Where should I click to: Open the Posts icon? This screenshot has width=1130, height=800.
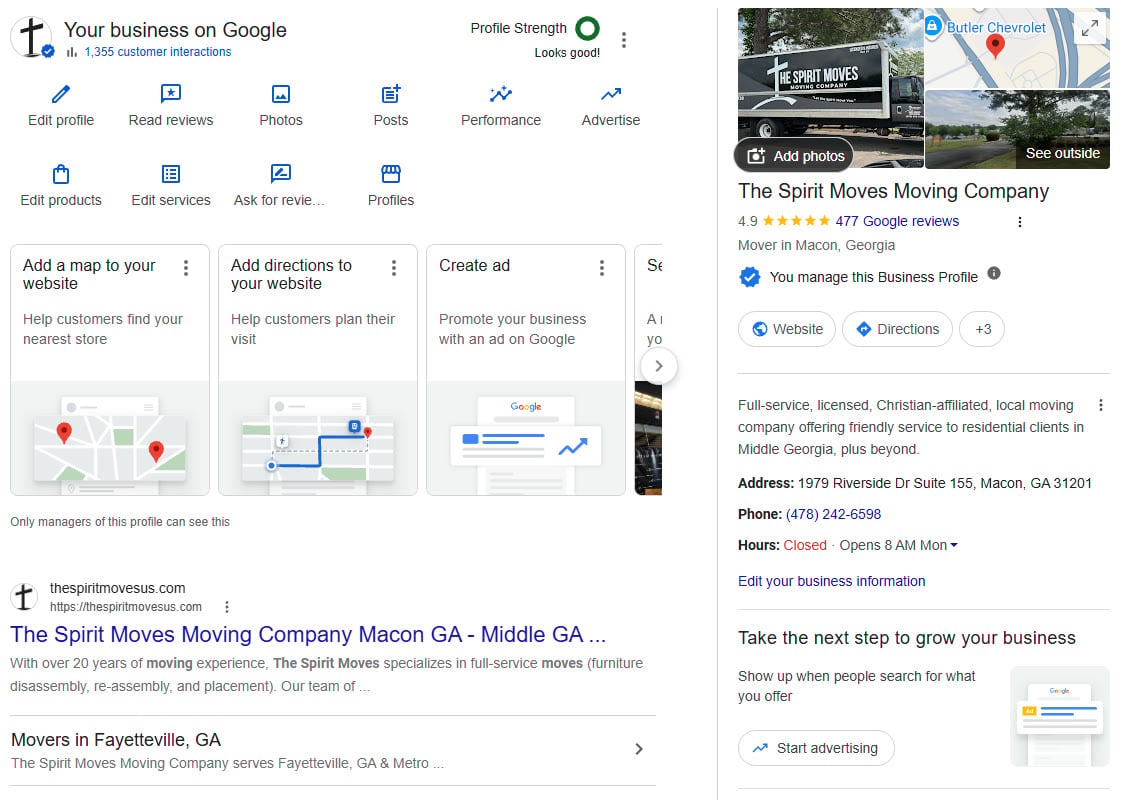coord(391,94)
